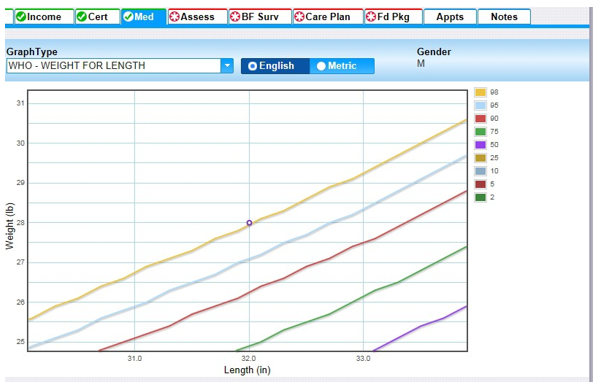Click the 50th percentile purple legend swatch
The height and width of the screenshot is (383, 601).
(x=480, y=145)
